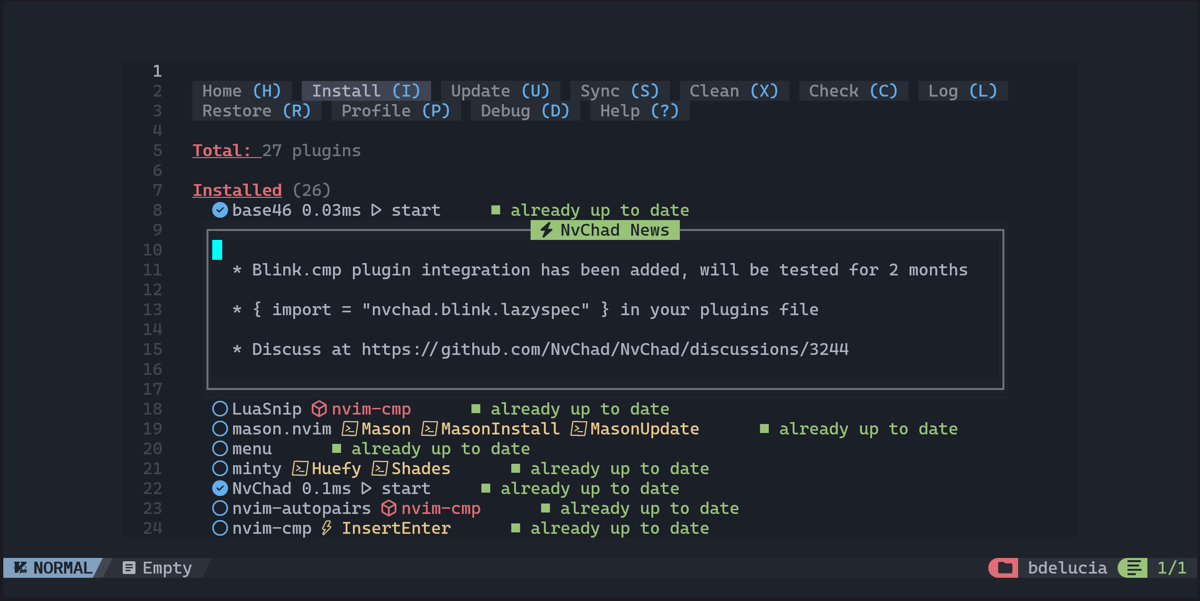Click the lightning bolt in NvChad News title
1200x601 pixels.
(546, 230)
